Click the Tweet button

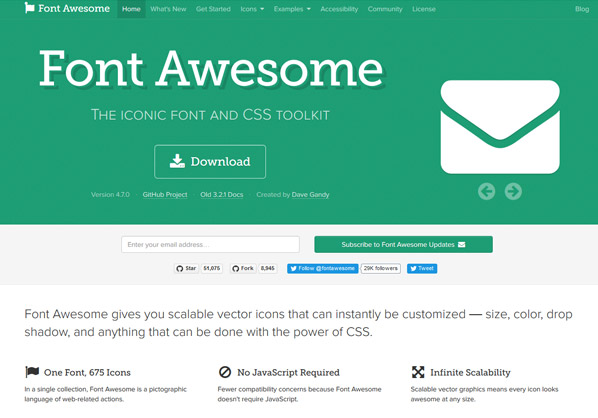coord(422,268)
